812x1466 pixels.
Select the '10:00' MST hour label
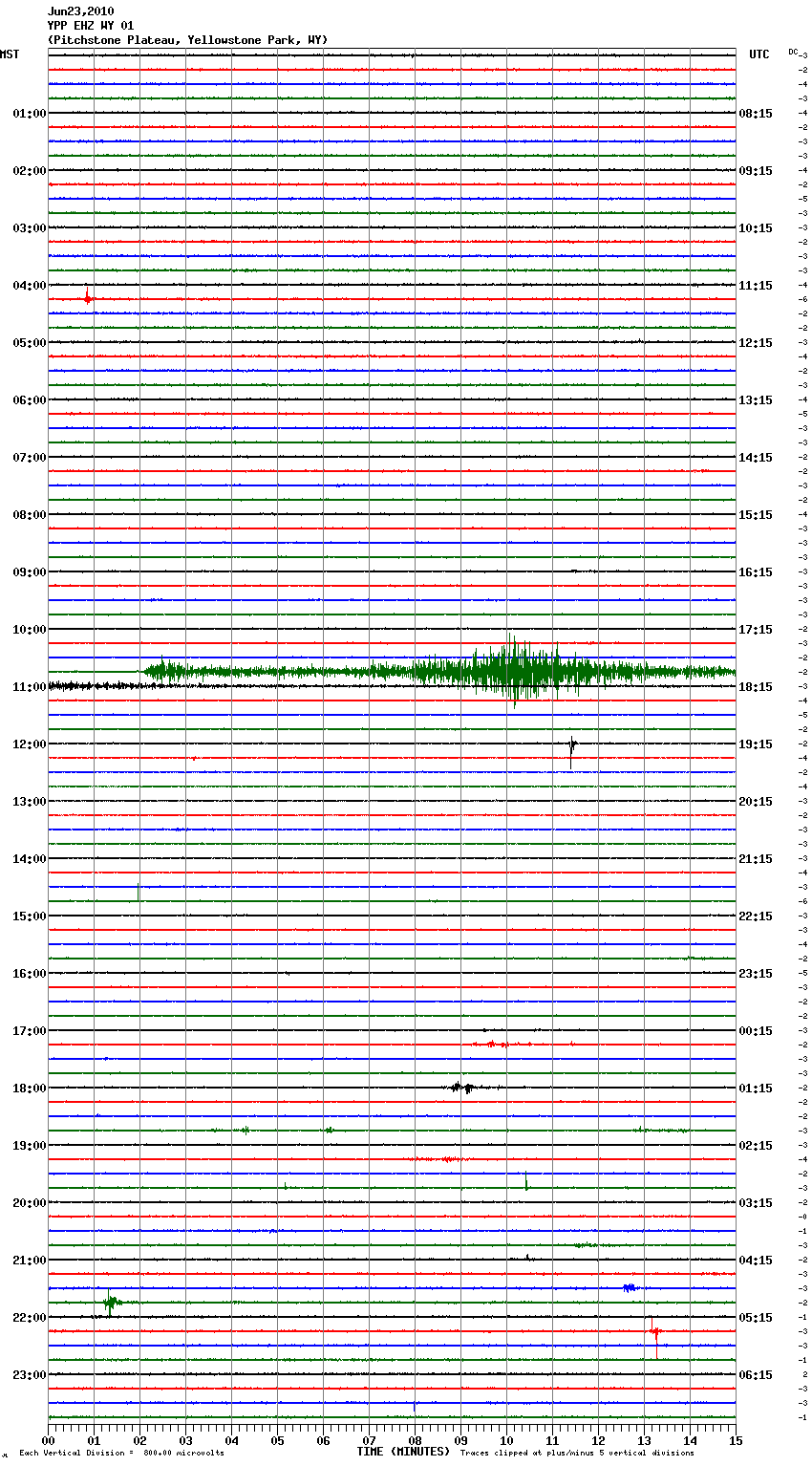(x=30, y=630)
